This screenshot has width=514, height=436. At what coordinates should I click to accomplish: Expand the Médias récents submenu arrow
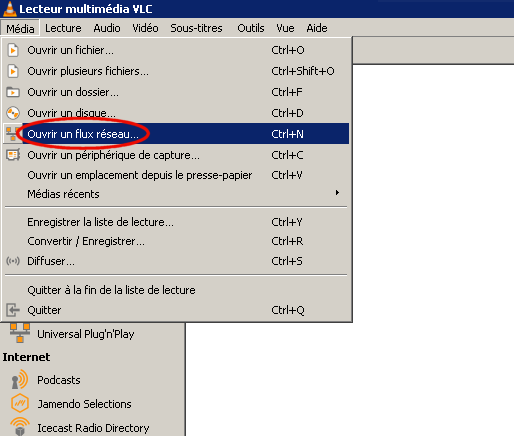337,193
